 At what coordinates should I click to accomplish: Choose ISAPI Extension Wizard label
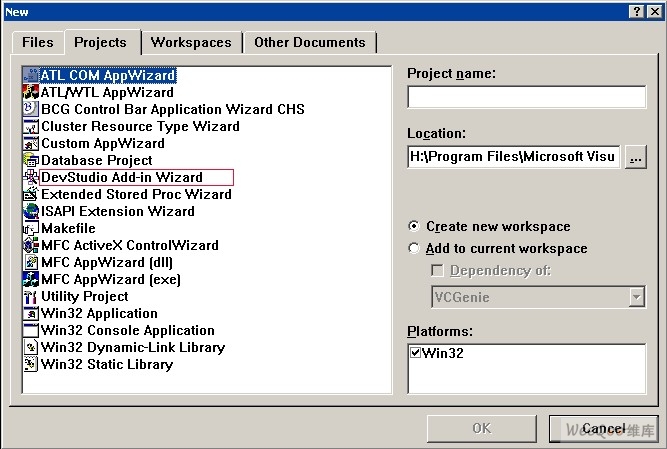(x=118, y=211)
